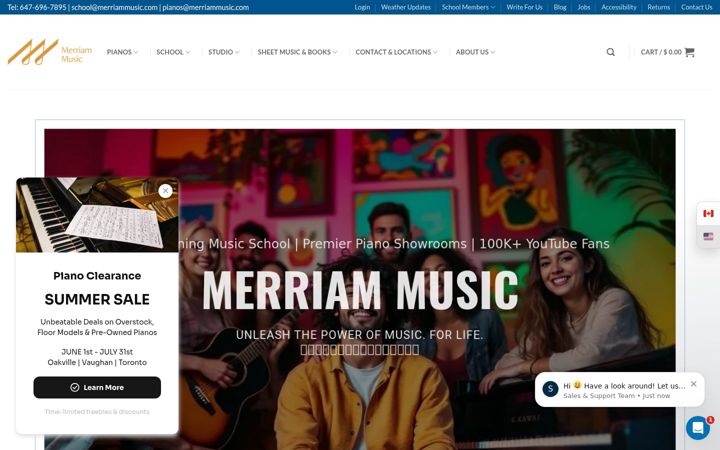
Task: Click the piano sheet music popup image
Action: coord(97,215)
